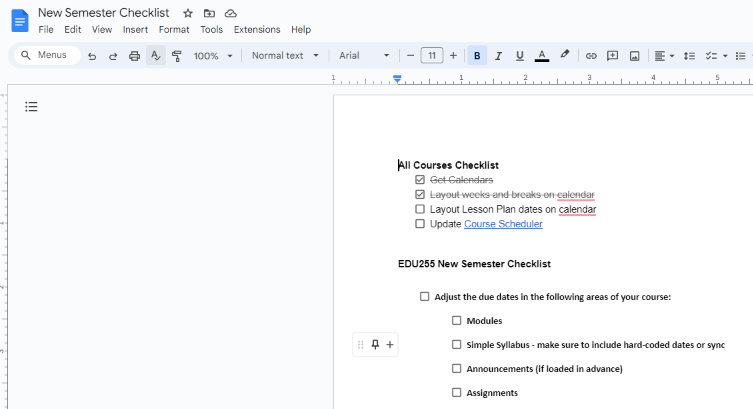Open the highlight color picker
The width and height of the screenshot is (753, 409).
(565, 56)
